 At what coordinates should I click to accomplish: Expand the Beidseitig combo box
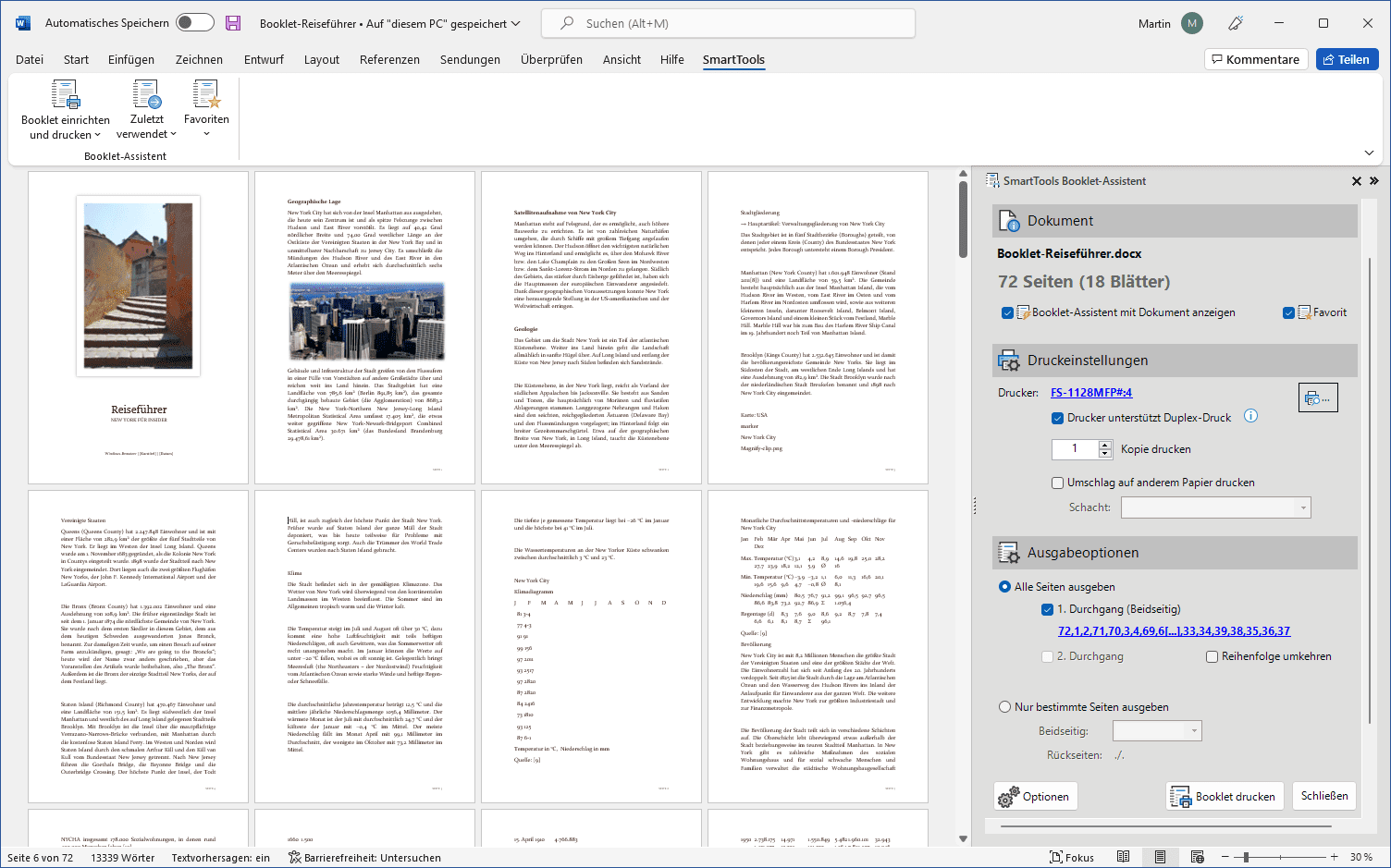[1194, 731]
